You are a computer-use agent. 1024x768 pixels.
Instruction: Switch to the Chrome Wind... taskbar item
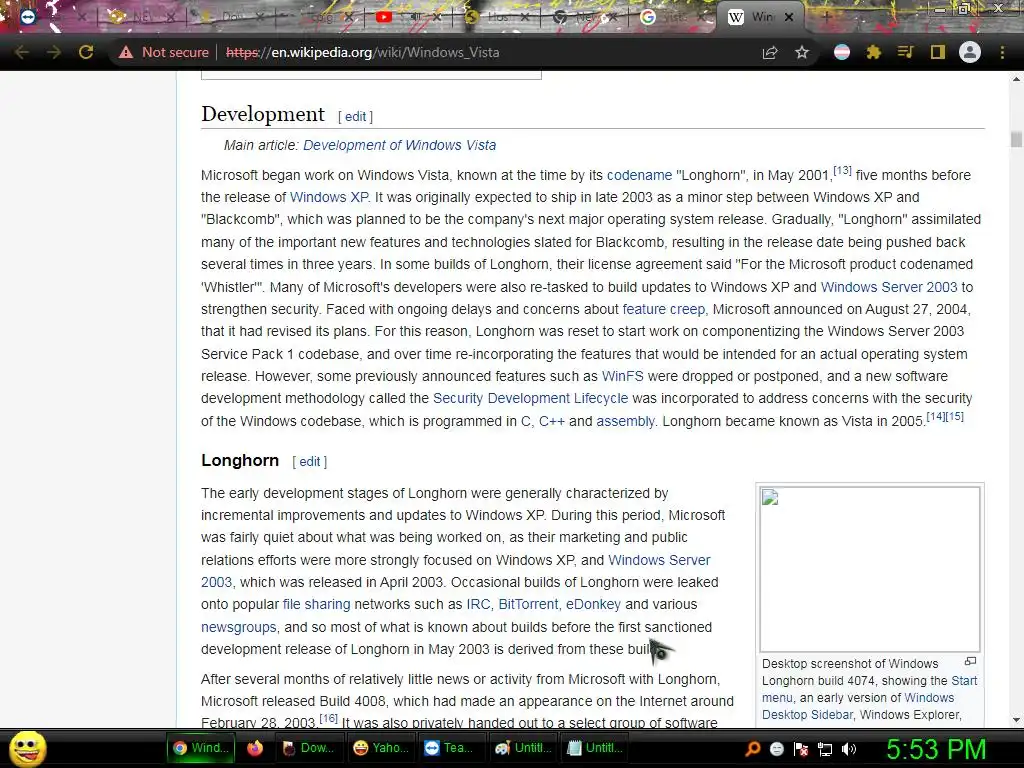coord(200,748)
